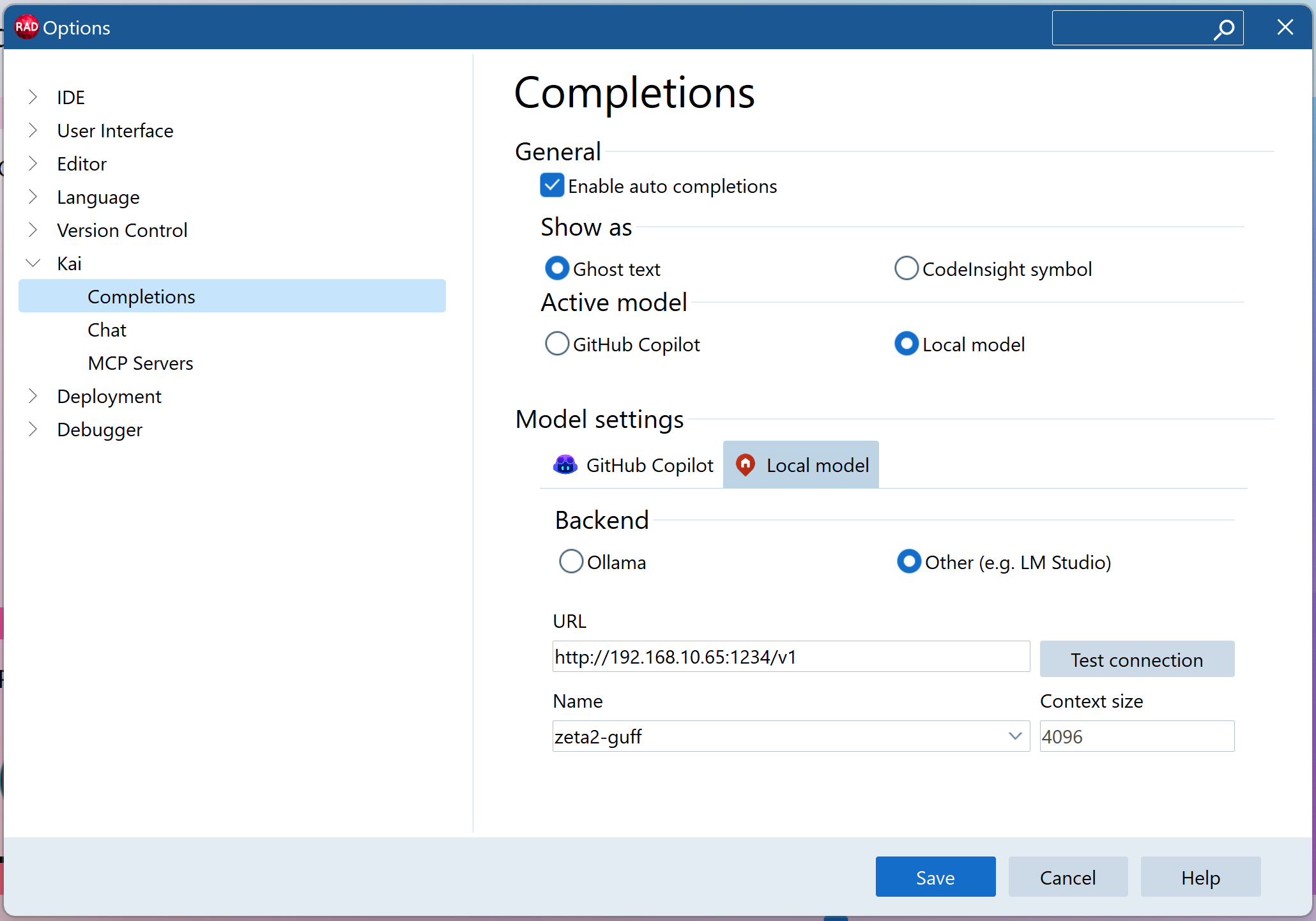Image resolution: width=1316 pixels, height=921 pixels.
Task: Click the GitHub Copilot mascot icon
Action: pos(565,465)
